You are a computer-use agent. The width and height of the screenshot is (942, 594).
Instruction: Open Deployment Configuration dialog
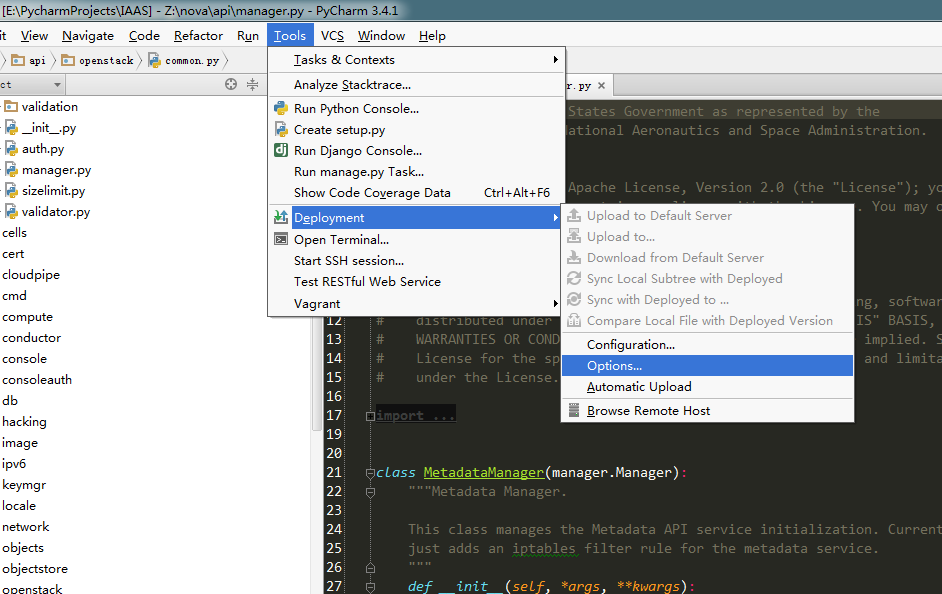point(708,345)
